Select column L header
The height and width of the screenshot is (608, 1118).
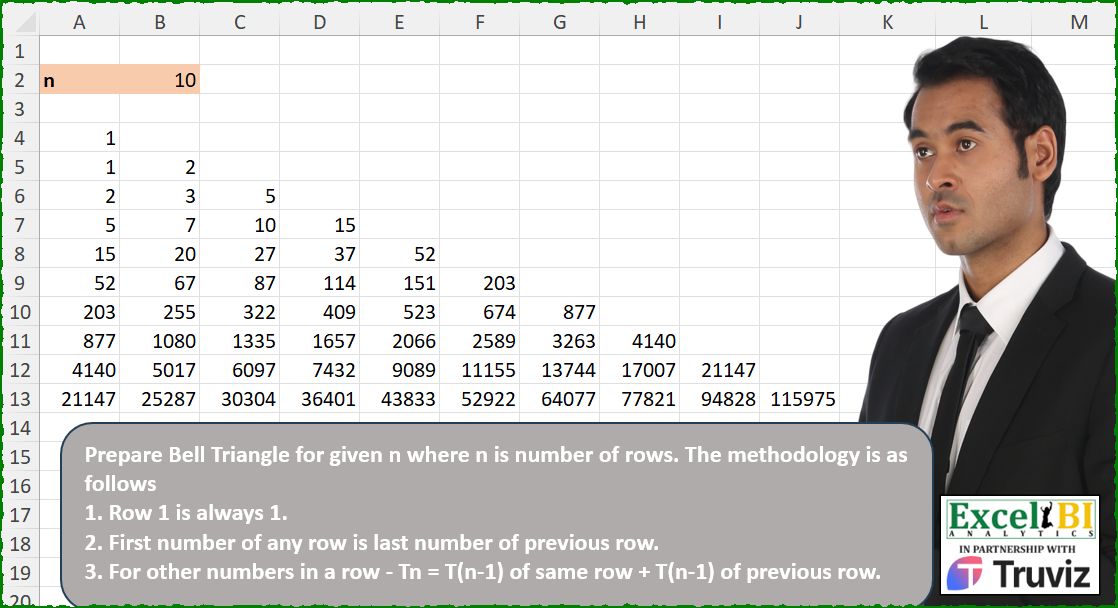[983, 22]
